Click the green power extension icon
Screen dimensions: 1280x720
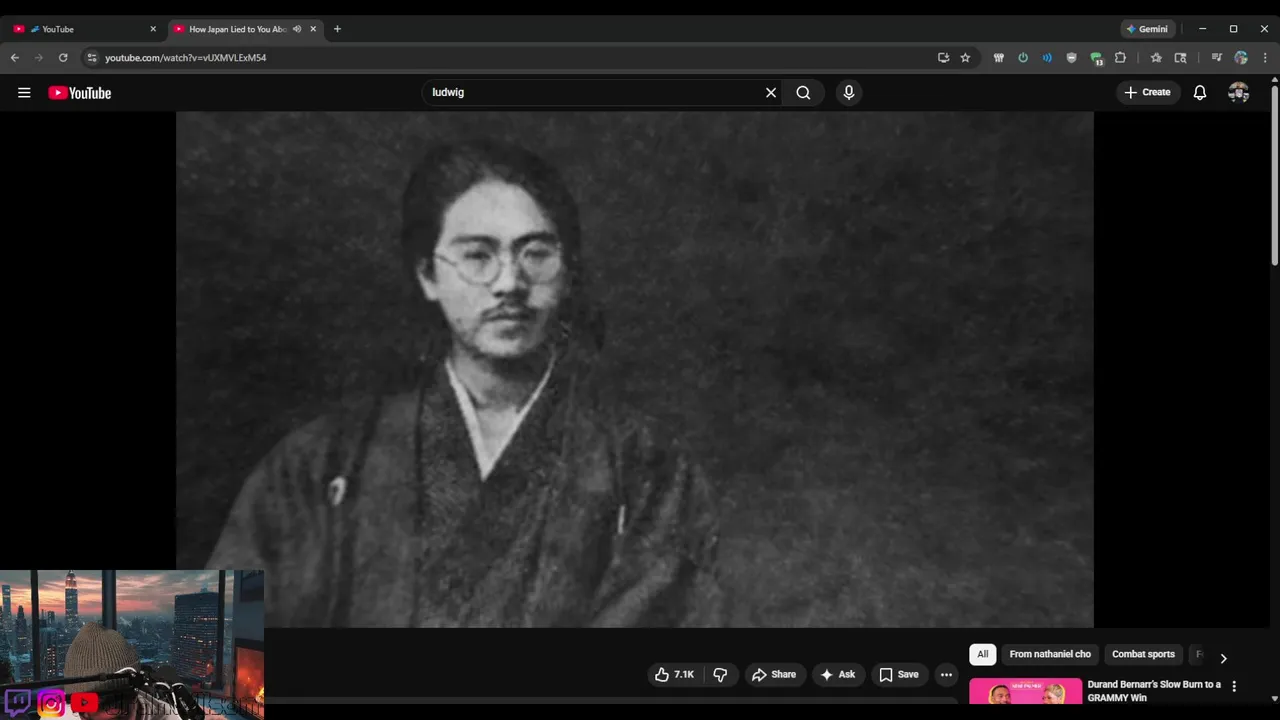pyautogui.click(x=1023, y=58)
